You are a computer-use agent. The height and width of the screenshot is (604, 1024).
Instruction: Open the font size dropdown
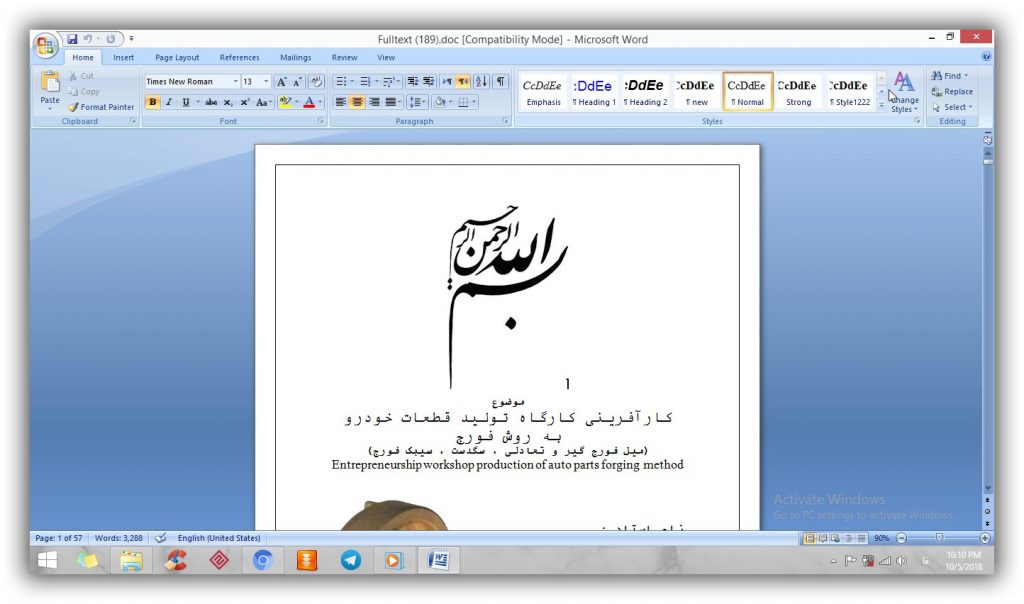click(x=266, y=82)
